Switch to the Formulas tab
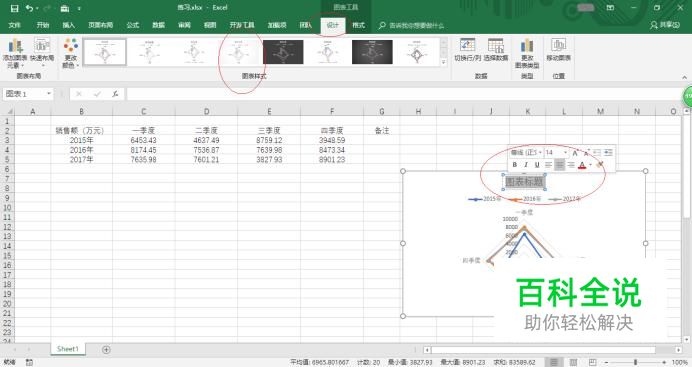 pos(133,25)
